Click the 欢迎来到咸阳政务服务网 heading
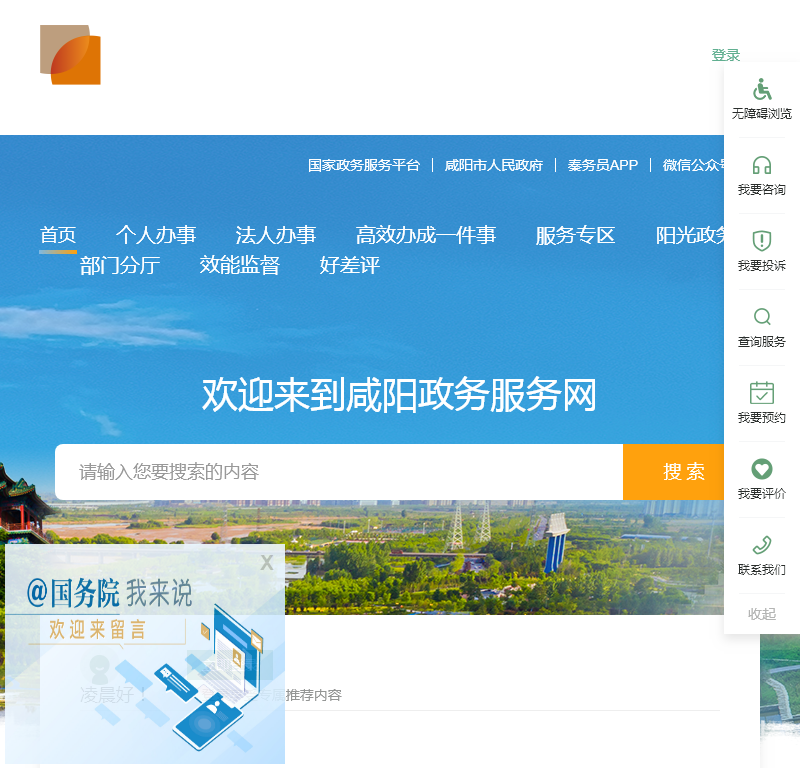800x768 pixels. [399, 394]
